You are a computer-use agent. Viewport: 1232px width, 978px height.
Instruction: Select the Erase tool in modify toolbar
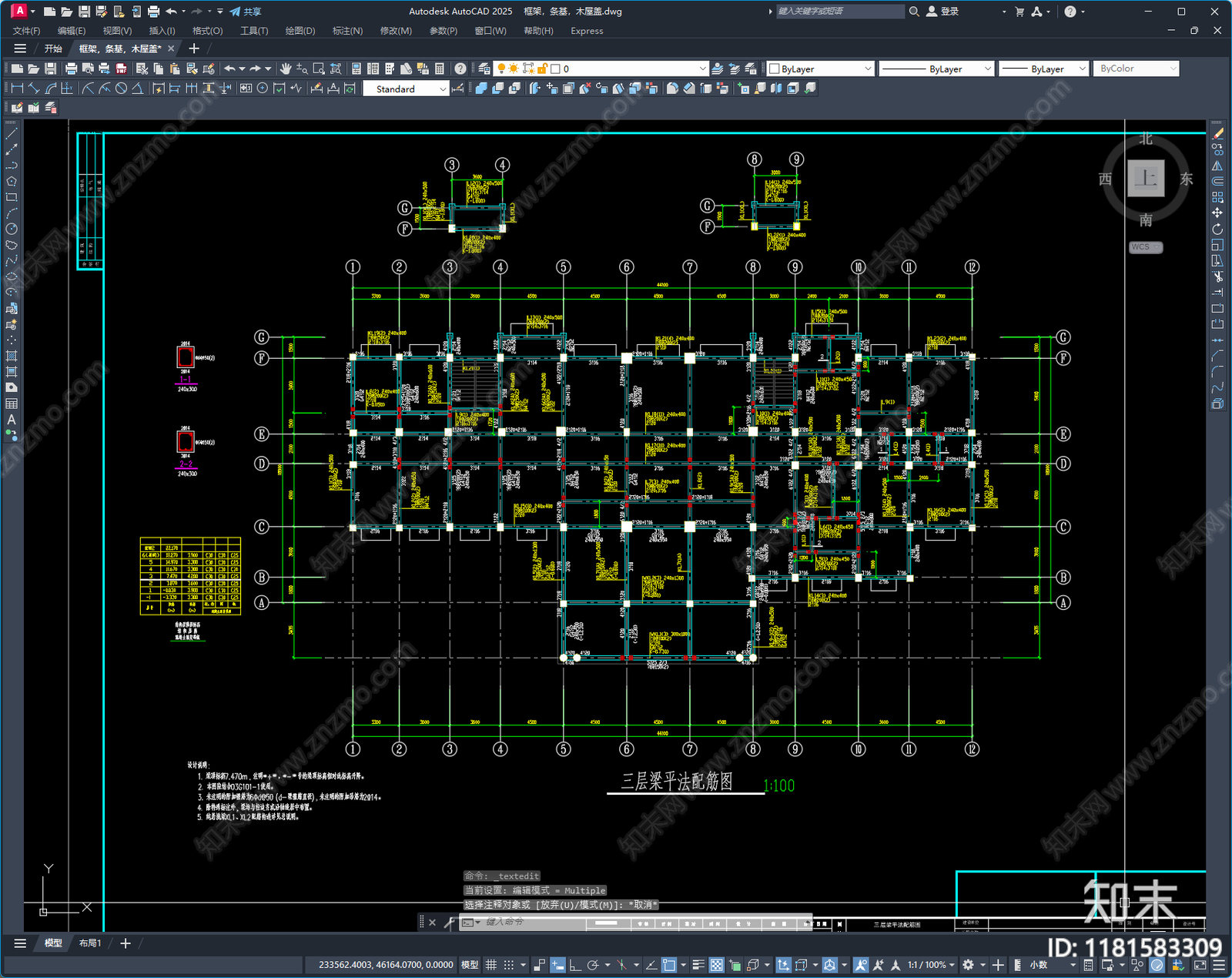pyautogui.click(x=1217, y=134)
